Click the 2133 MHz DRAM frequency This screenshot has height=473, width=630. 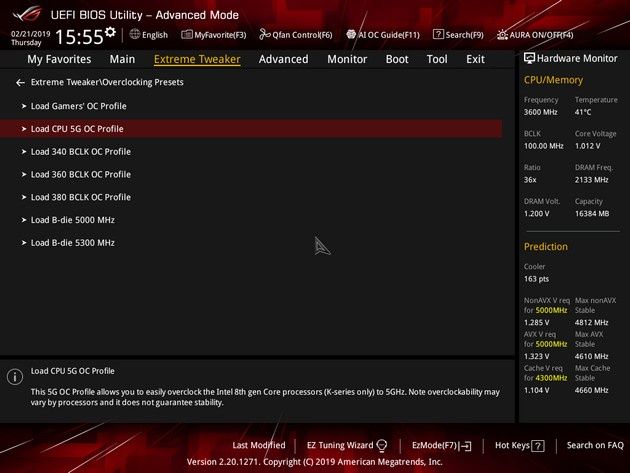pyautogui.click(x=591, y=180)
